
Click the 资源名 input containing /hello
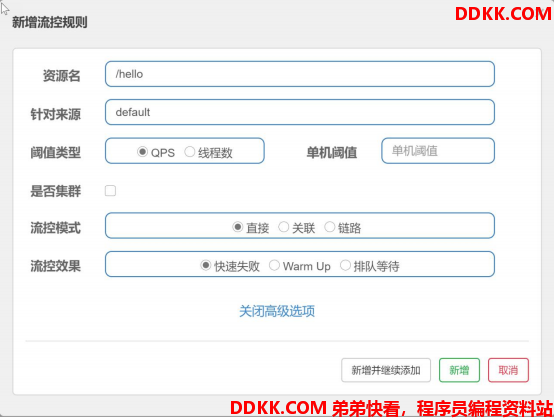(x=300, y=74)
